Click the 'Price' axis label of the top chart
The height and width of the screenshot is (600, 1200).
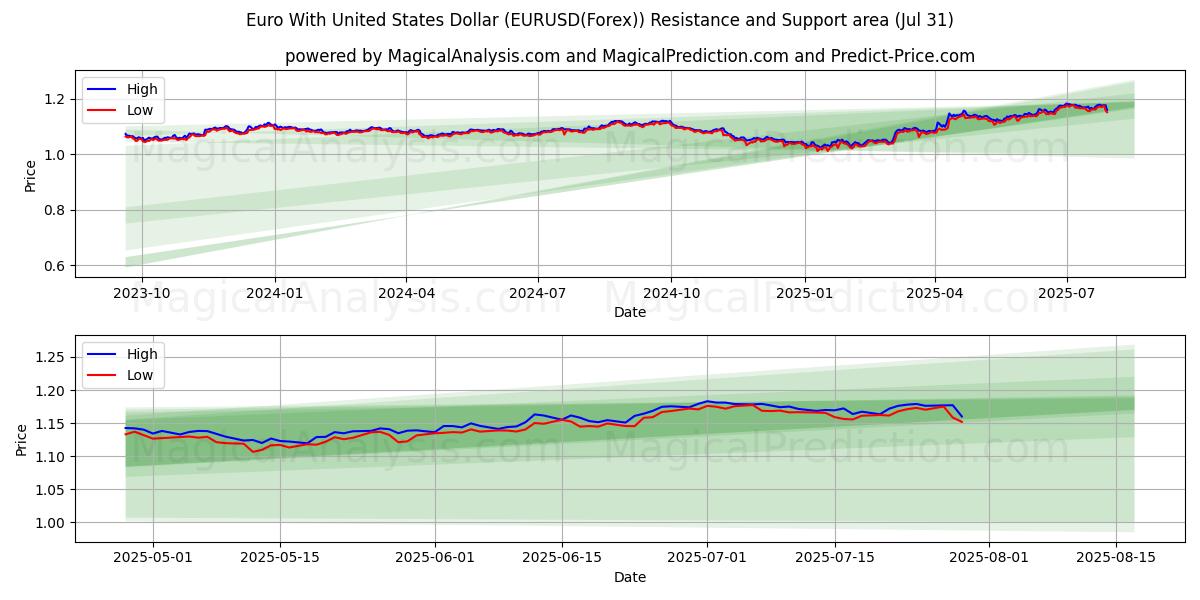tap(29, 175)
